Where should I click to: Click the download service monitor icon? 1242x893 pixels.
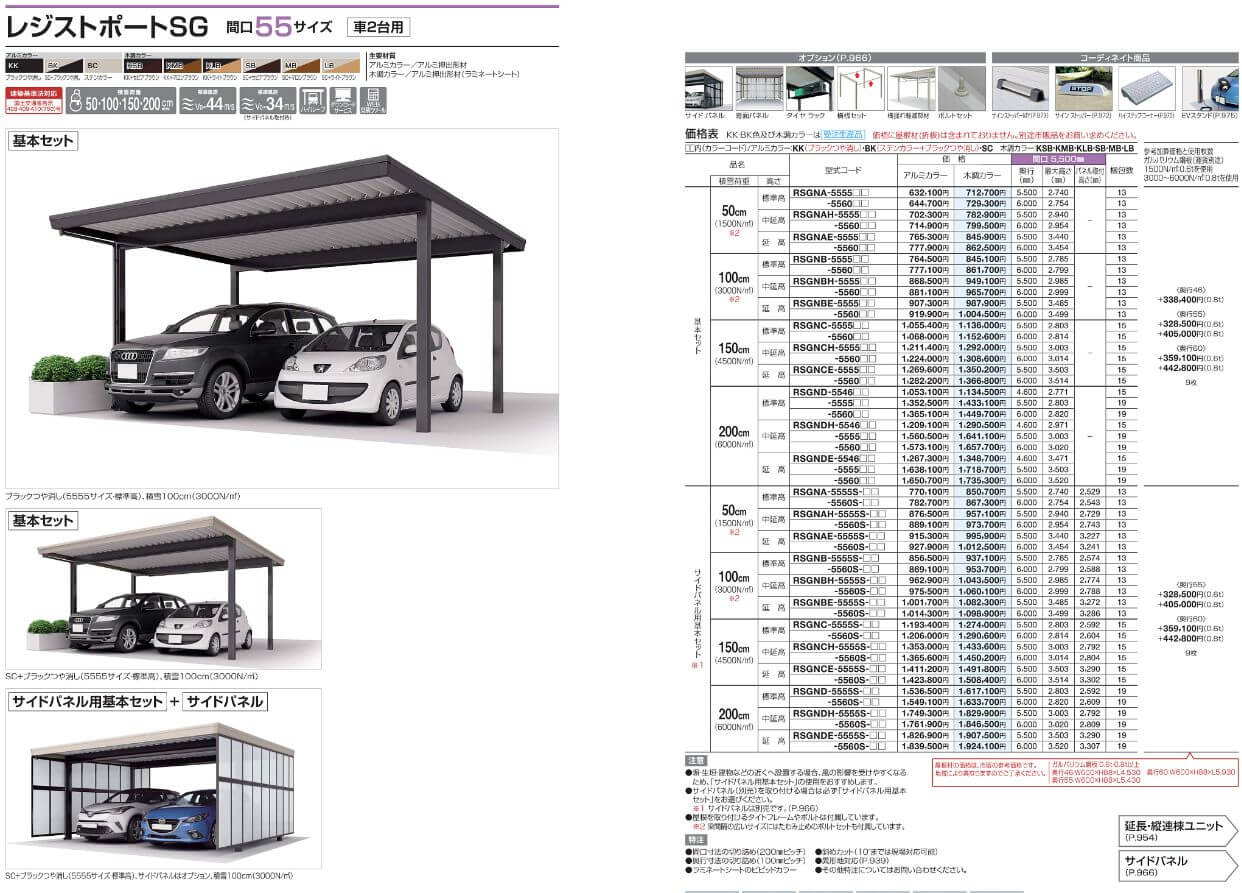[341, 99]
